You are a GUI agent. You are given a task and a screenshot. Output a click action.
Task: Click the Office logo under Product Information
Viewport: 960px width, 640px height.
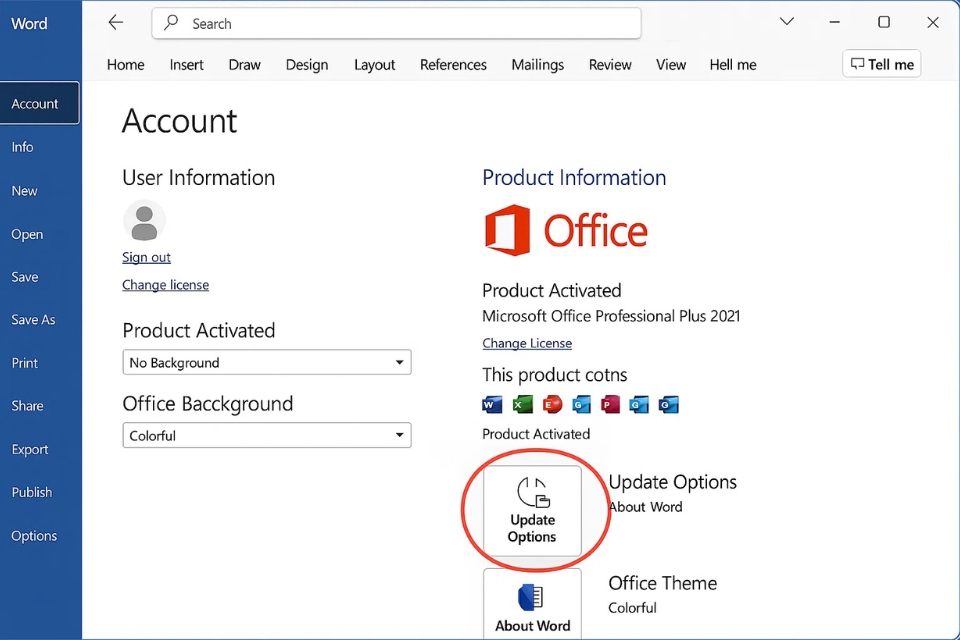566,230
